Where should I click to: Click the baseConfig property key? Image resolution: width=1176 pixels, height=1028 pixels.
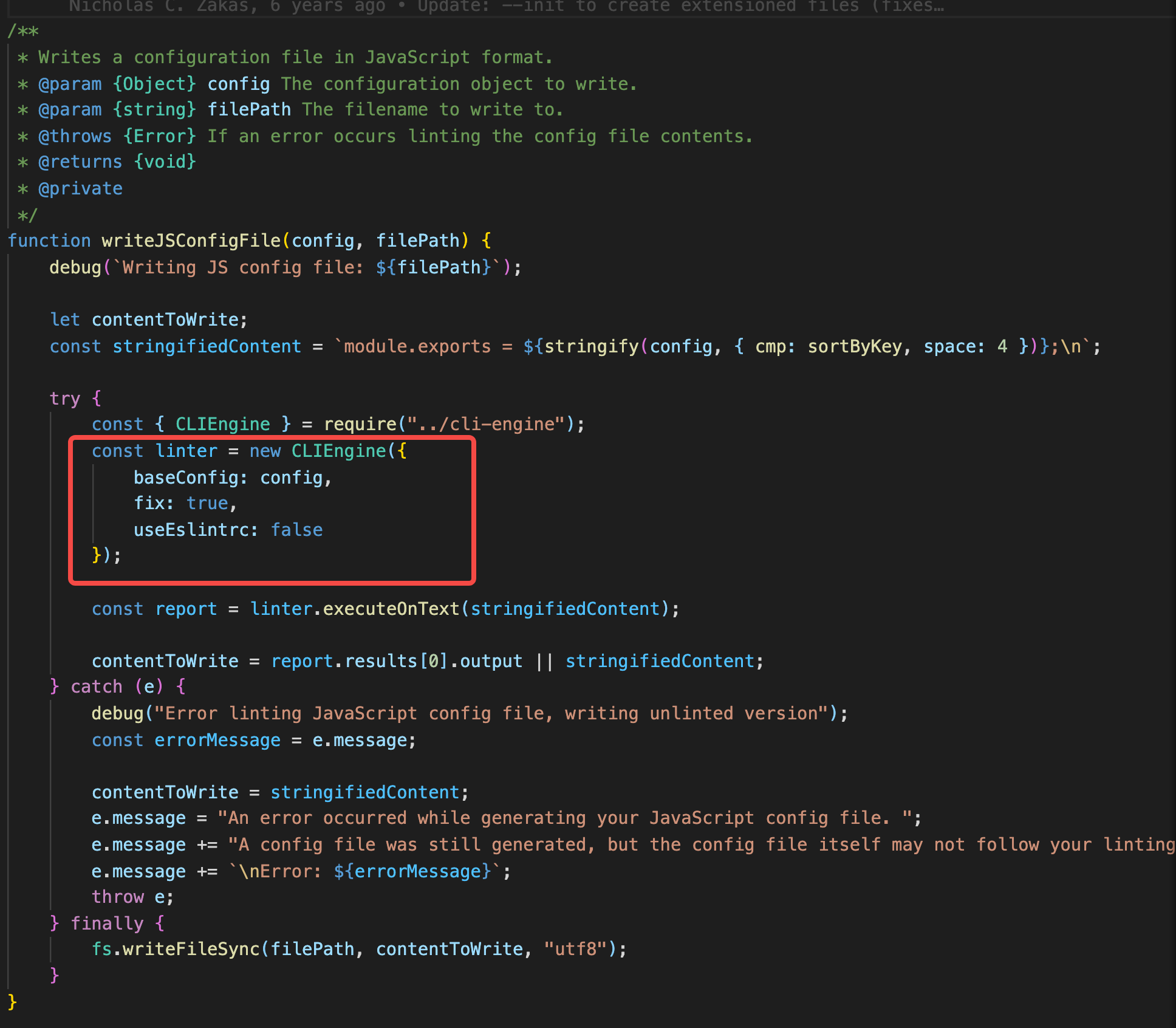[x=186, y=478]
